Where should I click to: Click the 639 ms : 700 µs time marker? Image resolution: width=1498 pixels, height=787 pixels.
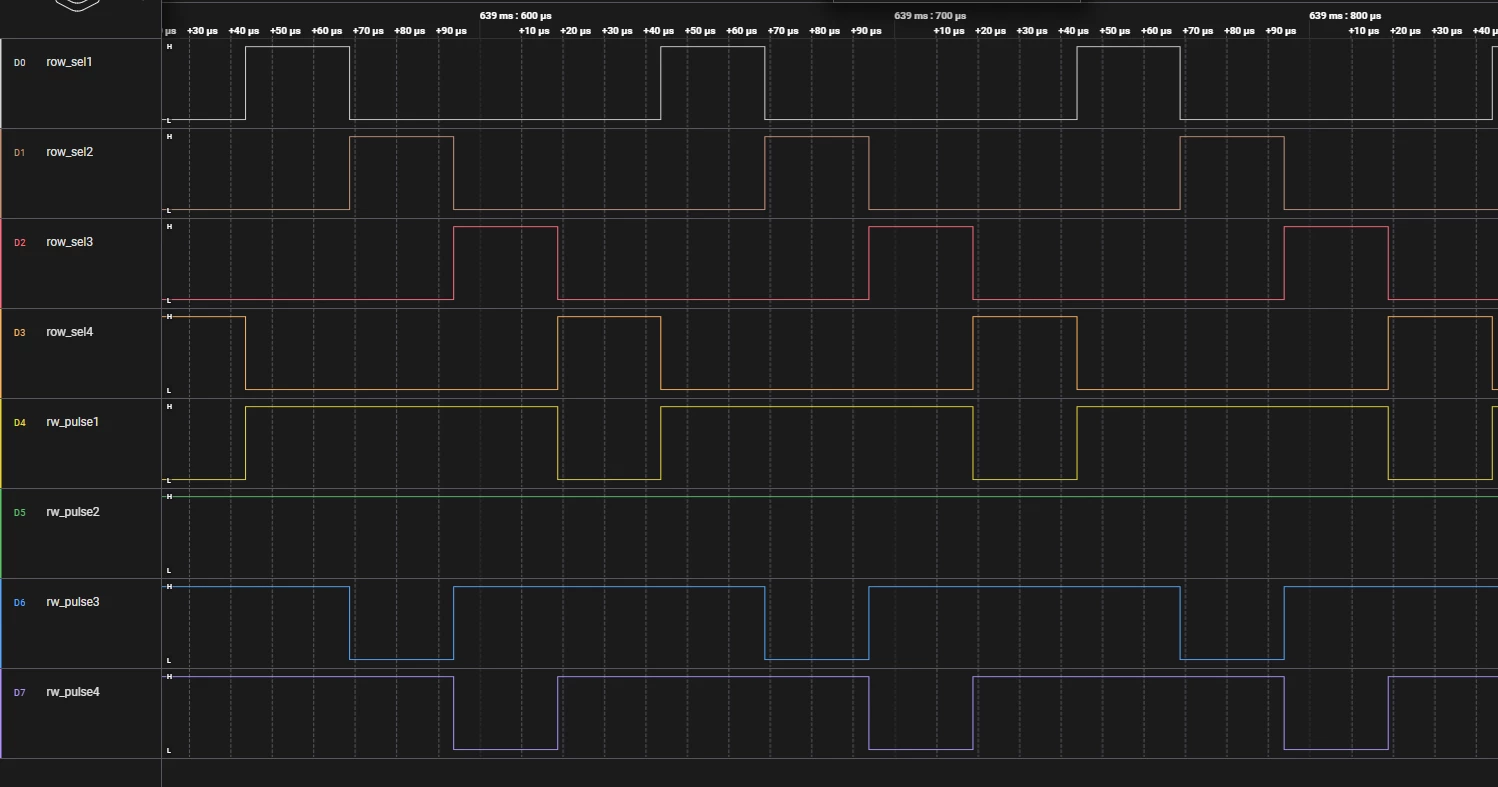click(930, 16)
